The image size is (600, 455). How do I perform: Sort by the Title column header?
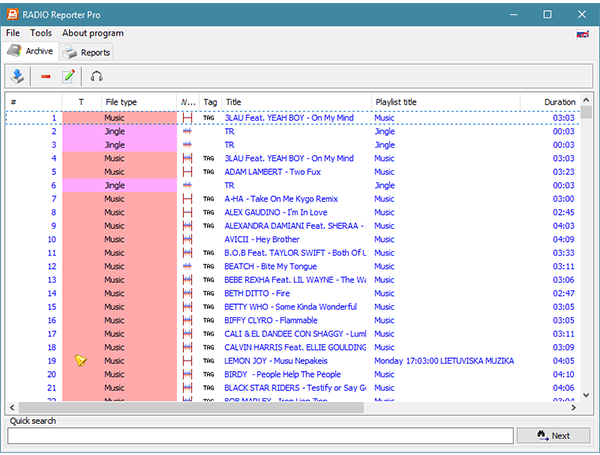297,102
